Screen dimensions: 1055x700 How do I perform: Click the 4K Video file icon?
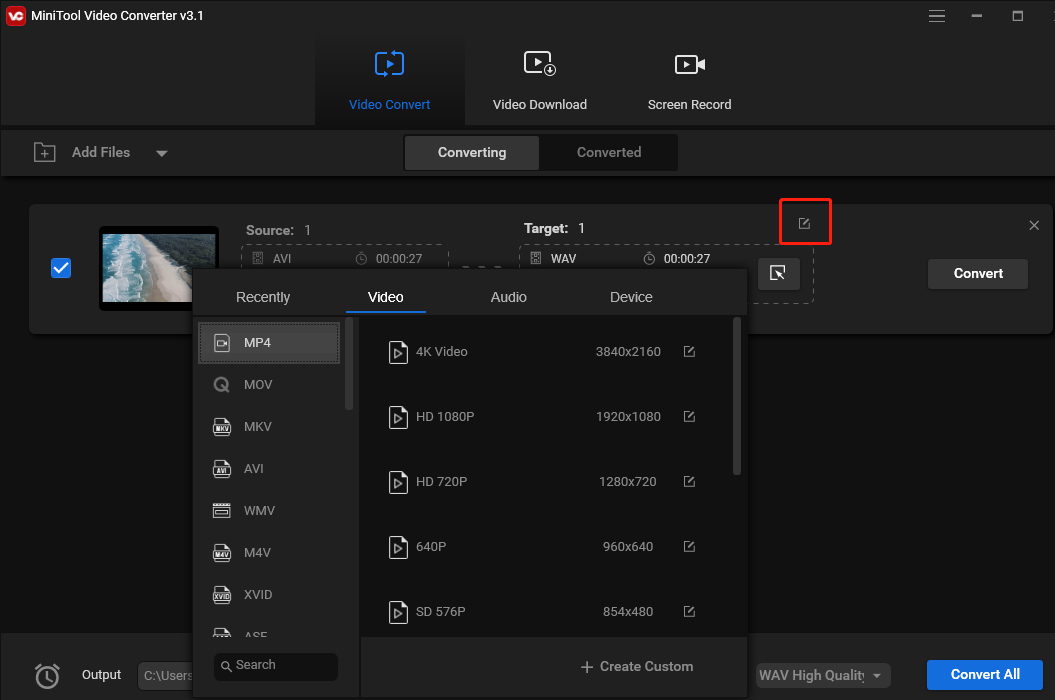click(x=398, y=352)
